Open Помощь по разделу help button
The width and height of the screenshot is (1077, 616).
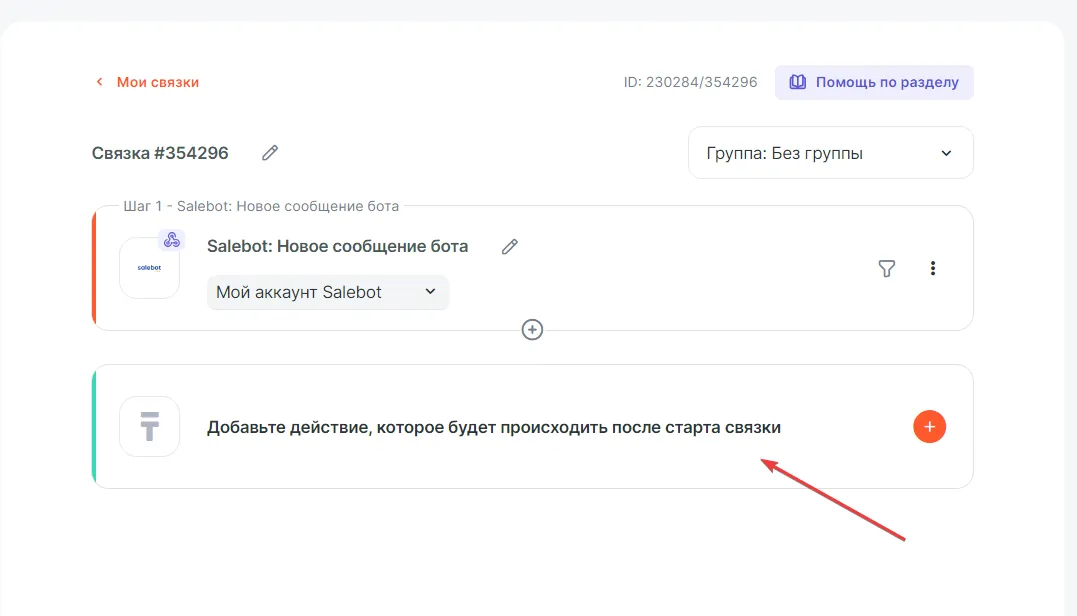(x=873, y=82)
